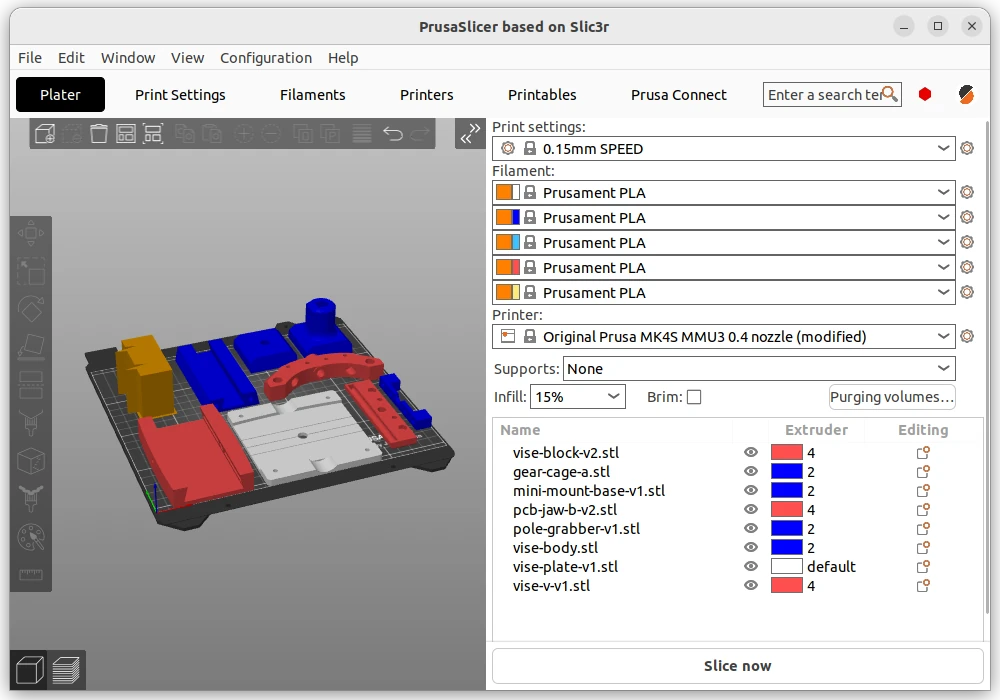This screenshot has width=1000, height=700.
Task: Click the Add model cube icon
Action: click(x=45, y=134)
